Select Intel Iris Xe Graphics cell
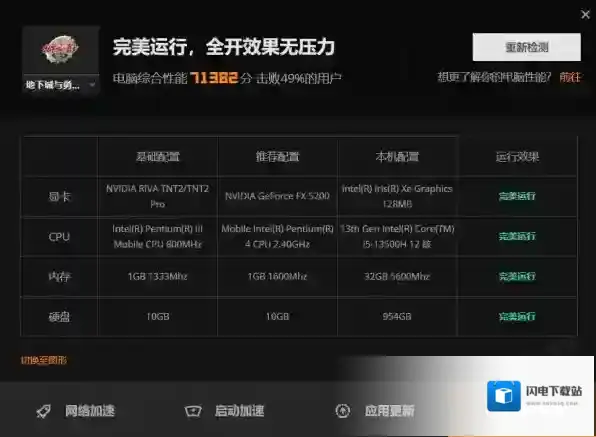The height and width of the screenshot is (437, 596). click(x=397, y=196)
